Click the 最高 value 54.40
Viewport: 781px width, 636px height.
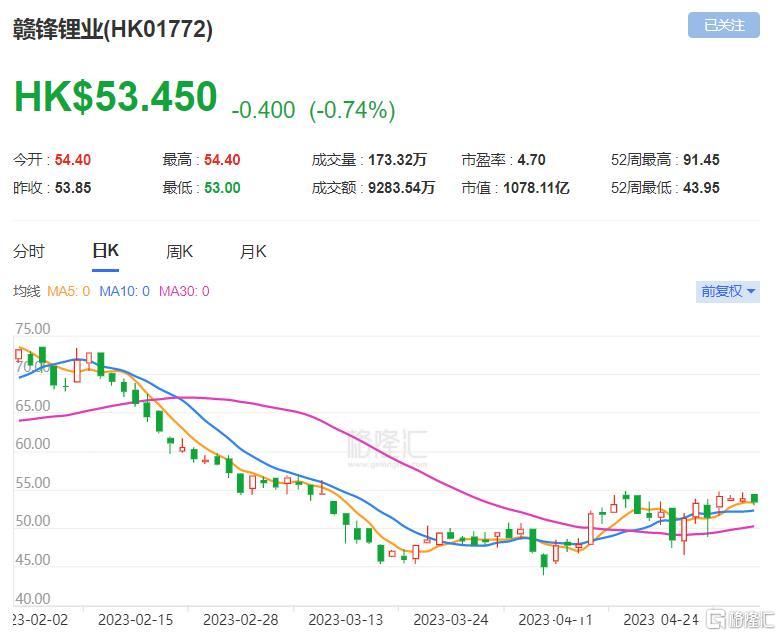click(x=222, y=160)
